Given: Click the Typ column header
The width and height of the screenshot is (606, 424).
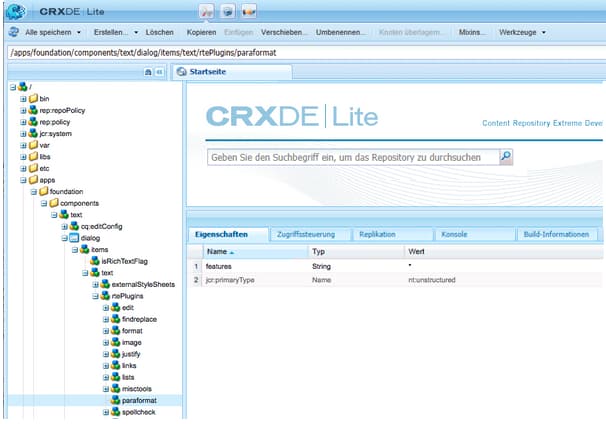Looking at the screenshot, I should 356,252.
